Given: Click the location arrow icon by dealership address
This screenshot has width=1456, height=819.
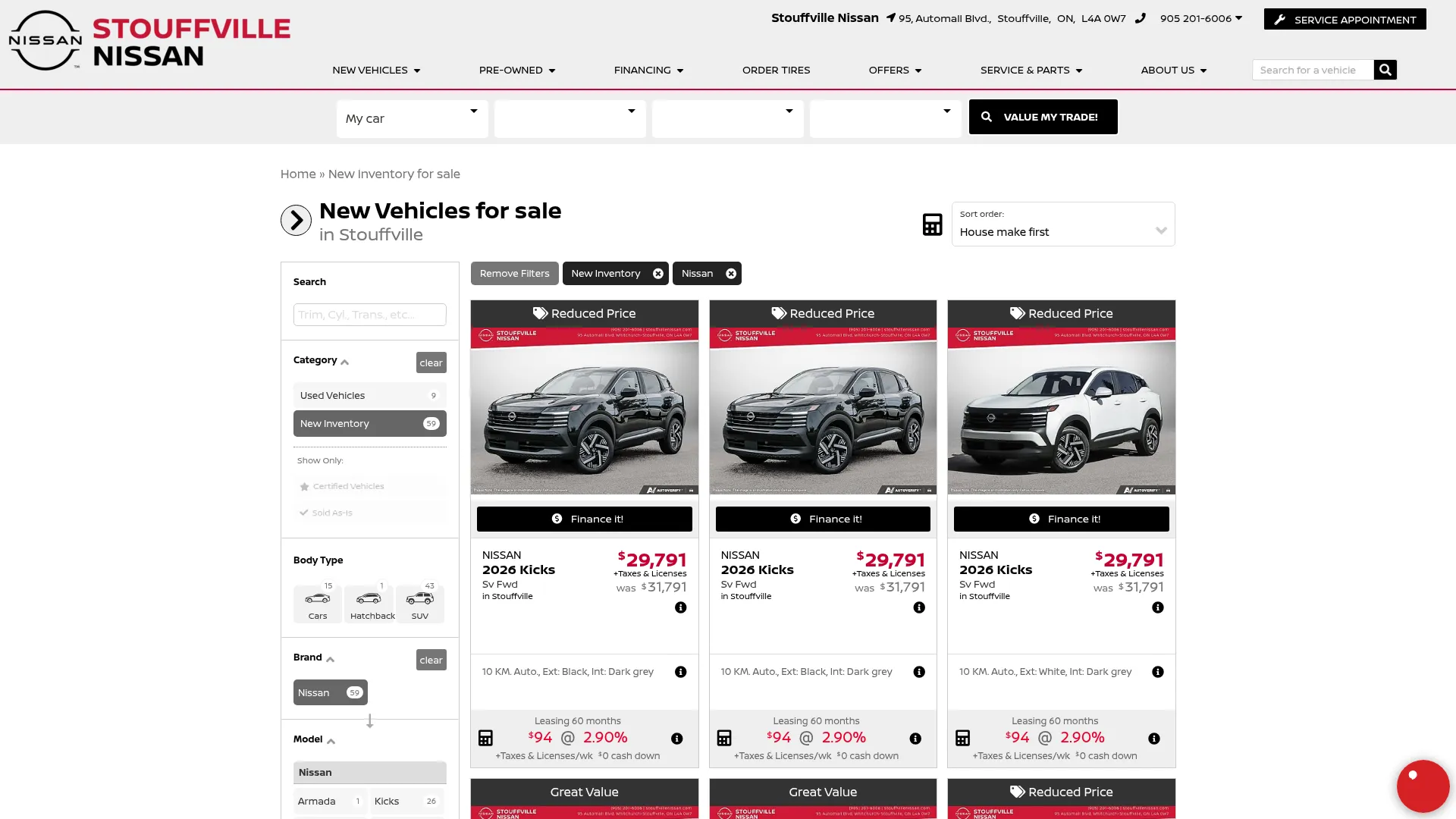Looking at the screenshot, I should coord(890,18).
